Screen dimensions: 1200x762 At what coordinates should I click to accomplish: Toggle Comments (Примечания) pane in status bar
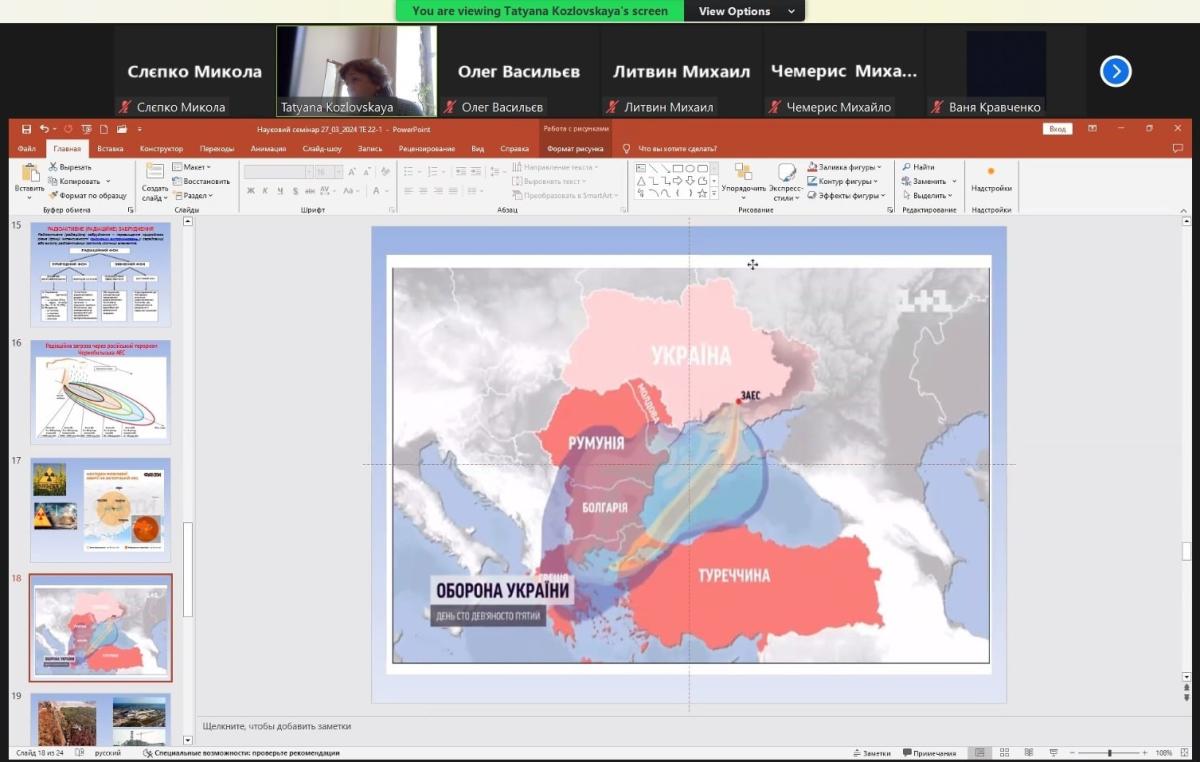(x=928, y=753)
